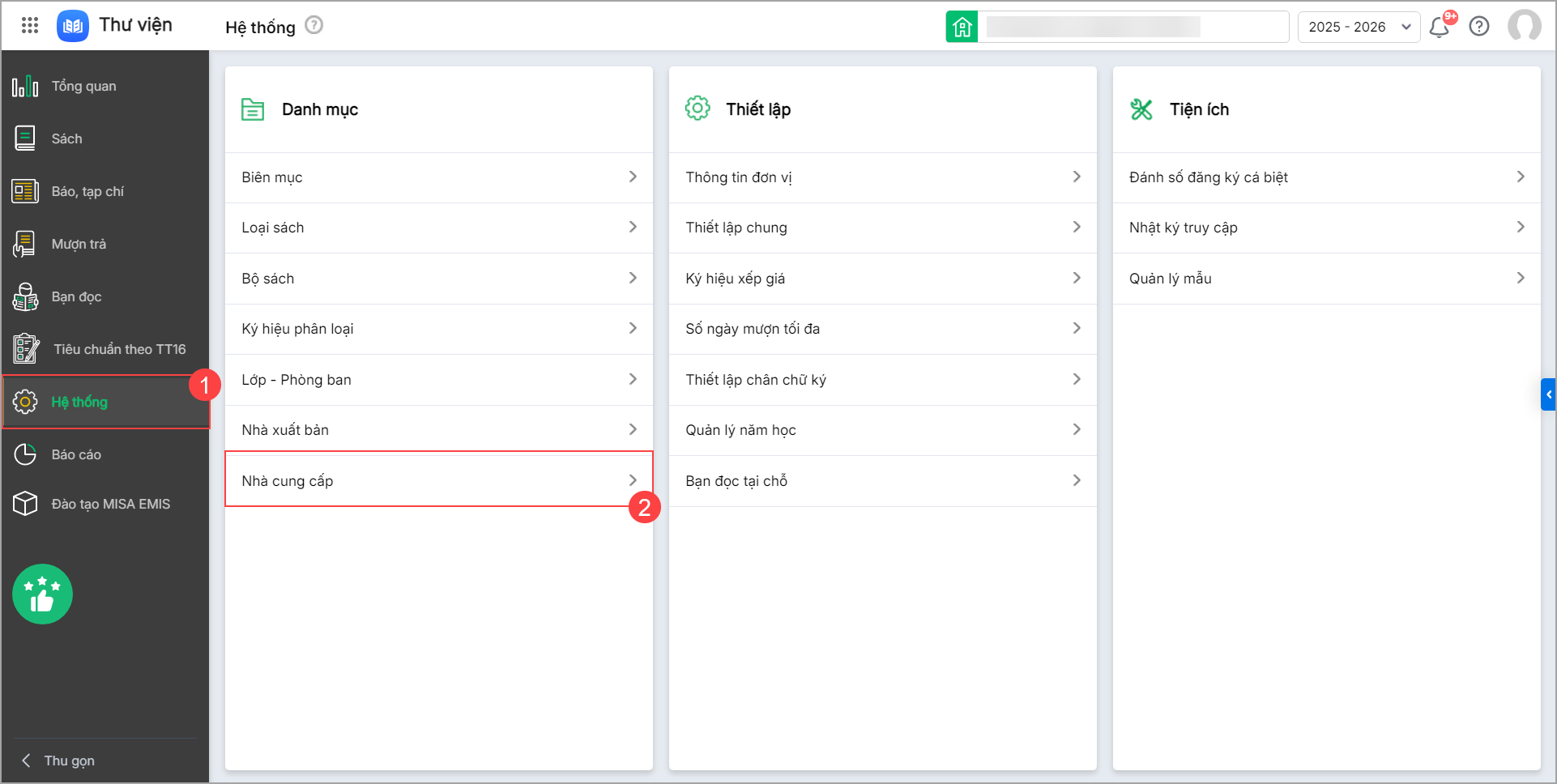Open the 2025 - 2026 school year dropdown

pyautogui.click(x=1359, y=27)
